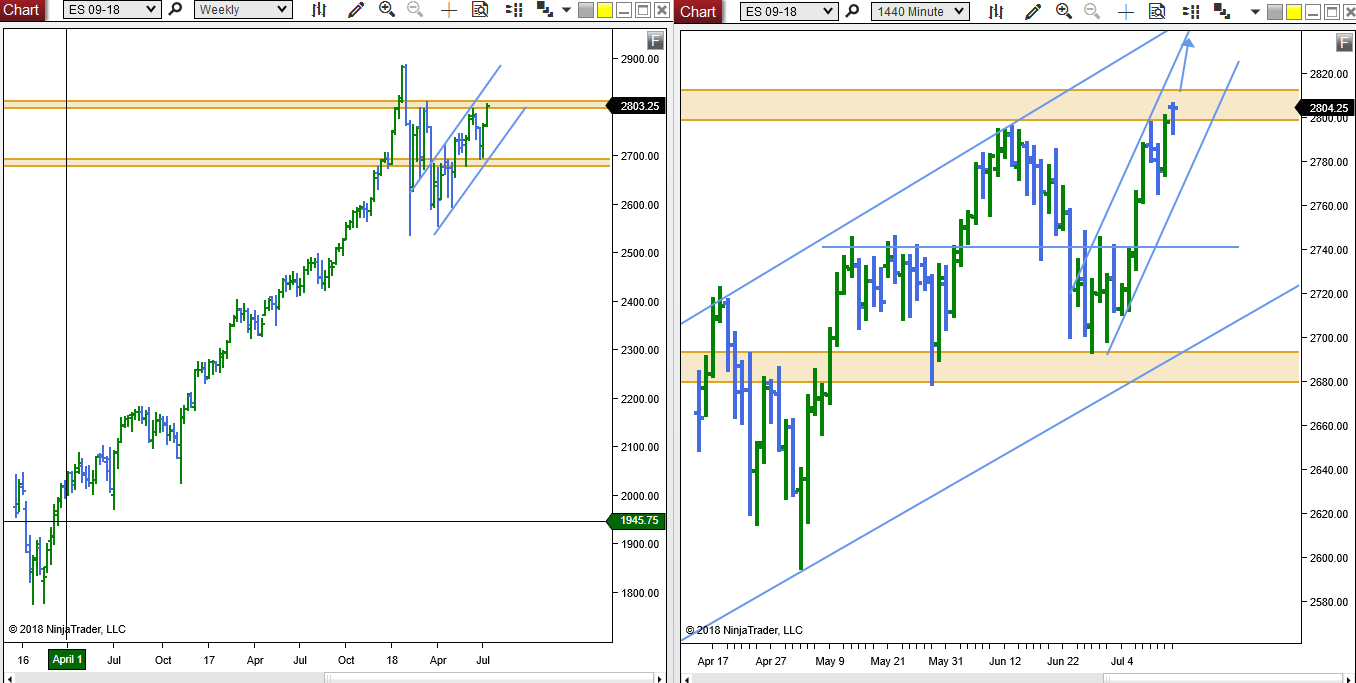Viewport: 1356px width, 683px height.
Task: Show the data box on the Weekly chart
Action: (480, 10)
